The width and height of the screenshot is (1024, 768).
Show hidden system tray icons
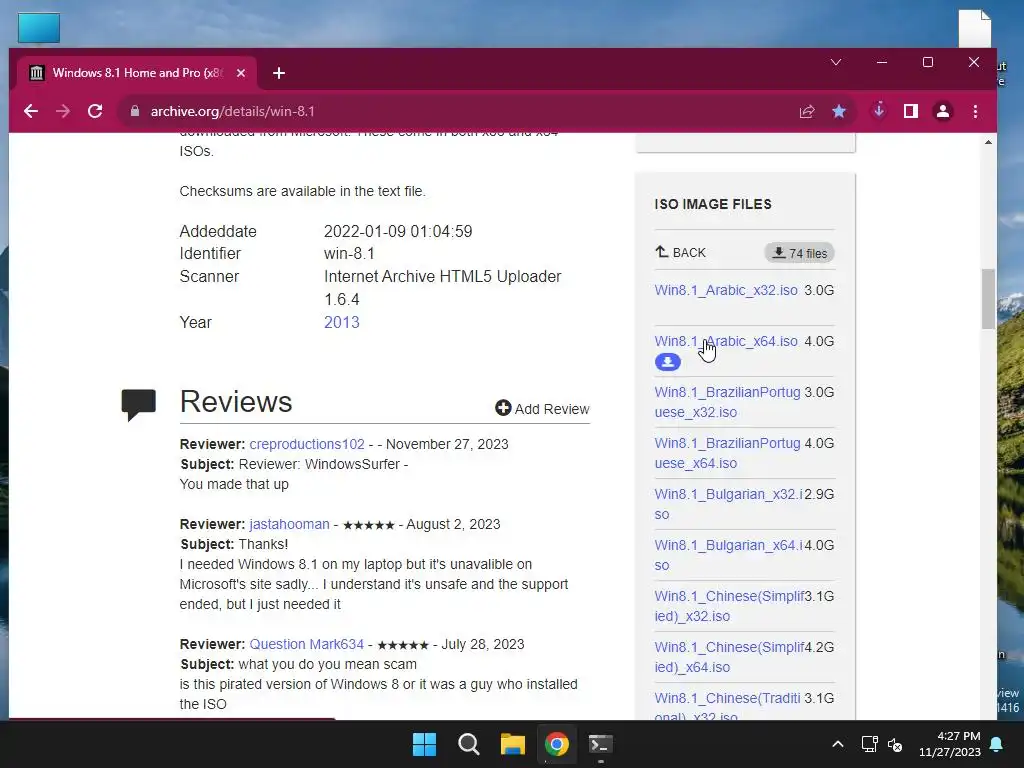tap(838, 744)
